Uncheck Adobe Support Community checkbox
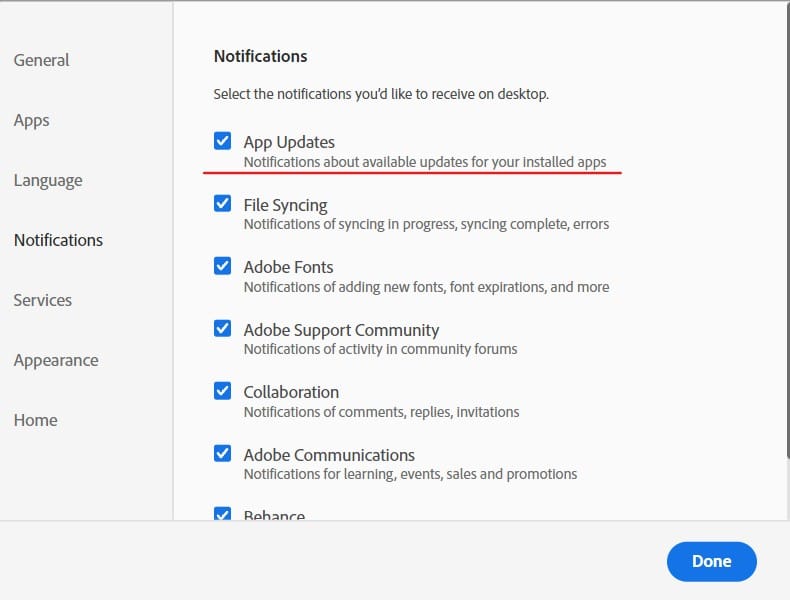Image resolution: width=790 pixels, height=600 pixels. [223, 329]
